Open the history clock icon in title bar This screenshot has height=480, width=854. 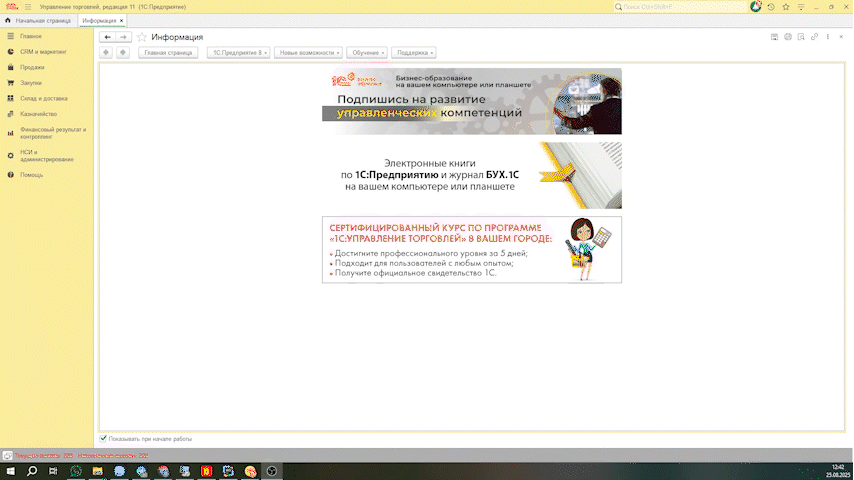771,7
